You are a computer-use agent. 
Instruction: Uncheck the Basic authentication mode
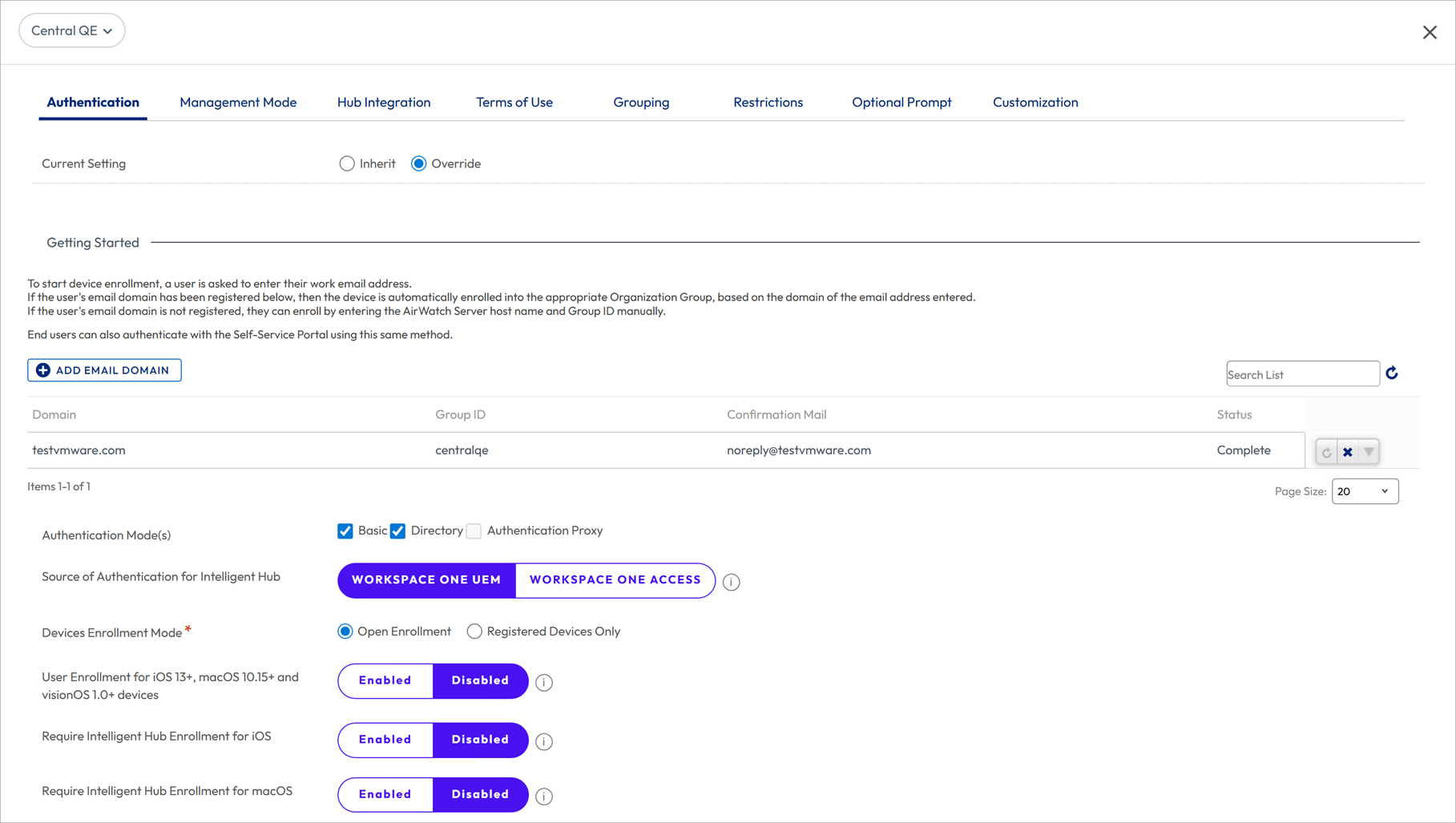345,531
